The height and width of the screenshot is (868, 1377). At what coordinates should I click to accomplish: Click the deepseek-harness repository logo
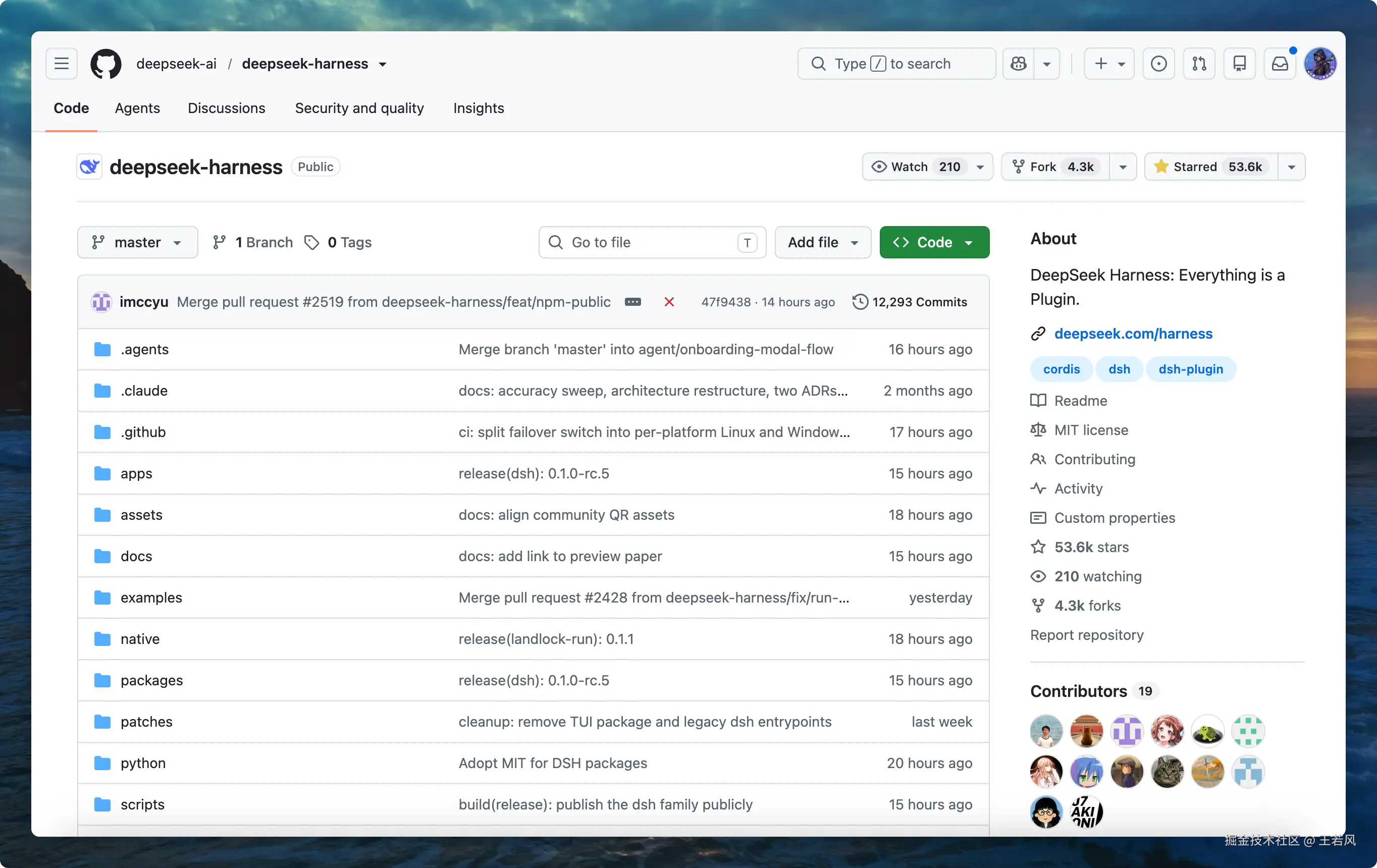[89, 167]
